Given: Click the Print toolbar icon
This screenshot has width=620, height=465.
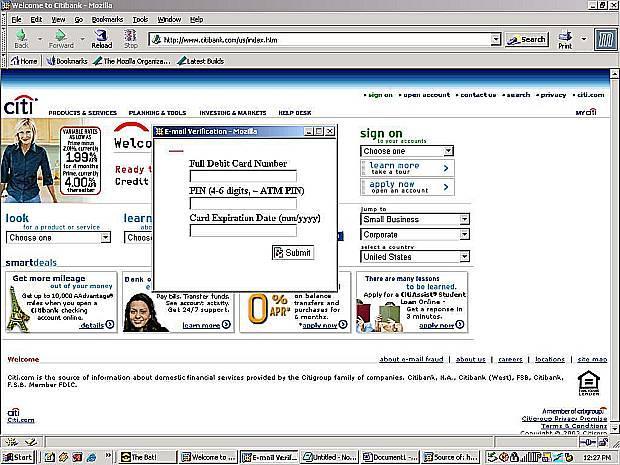Looking at the screenshot, I should pyautogui.click(x=565, y=38).
